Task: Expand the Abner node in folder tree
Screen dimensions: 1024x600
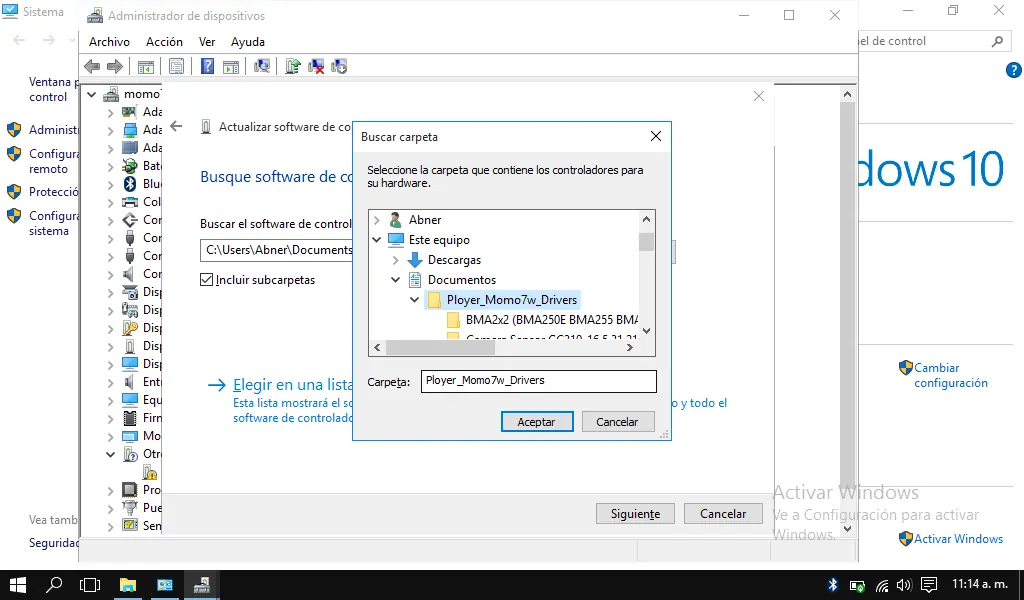Action: 376,220
